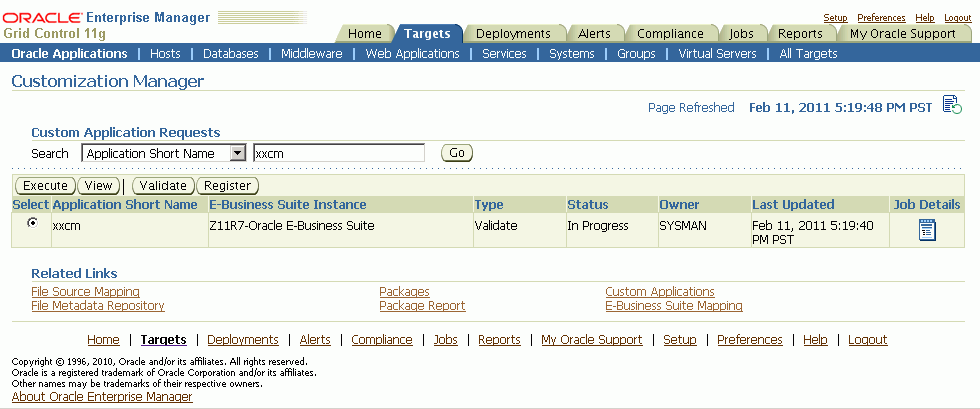980x409 pixels.
Task: Click the footer My Oracle Support link
Action: coord(592,340)
